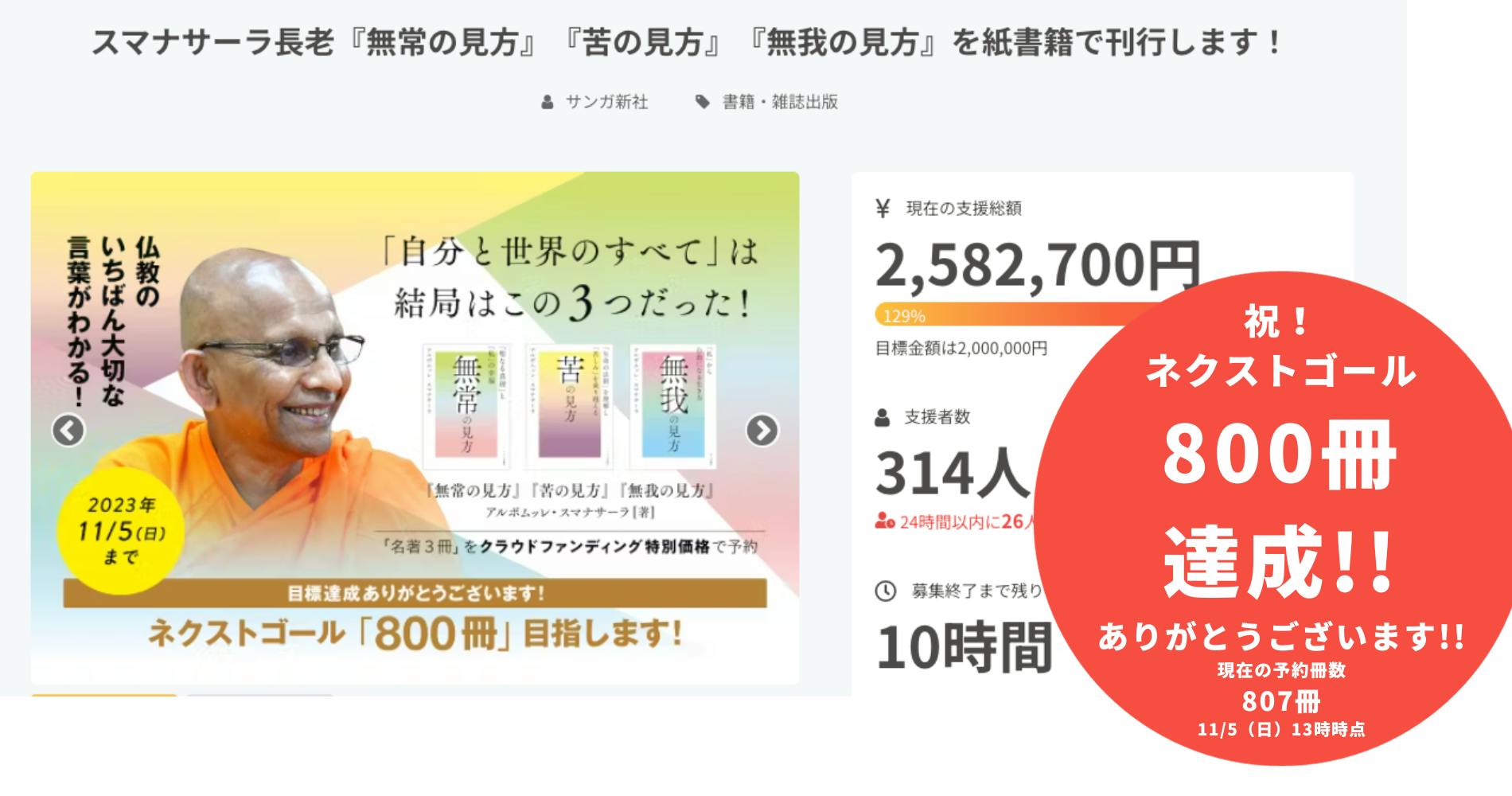Screen dimensions: 1512x796
Task: Select the 無我の見方 book cover
Action: (672, 406)
